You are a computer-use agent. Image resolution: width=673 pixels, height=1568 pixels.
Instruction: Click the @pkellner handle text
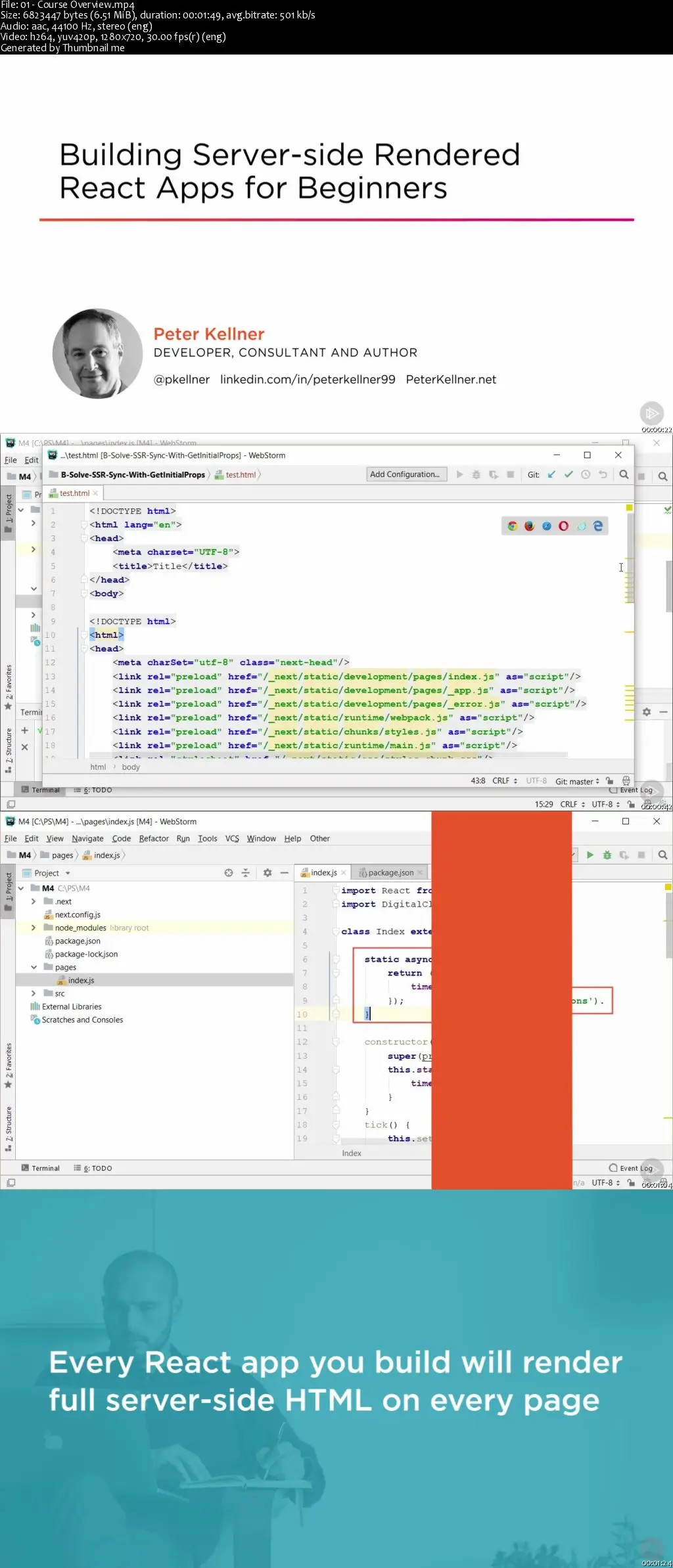coord(181,379)
